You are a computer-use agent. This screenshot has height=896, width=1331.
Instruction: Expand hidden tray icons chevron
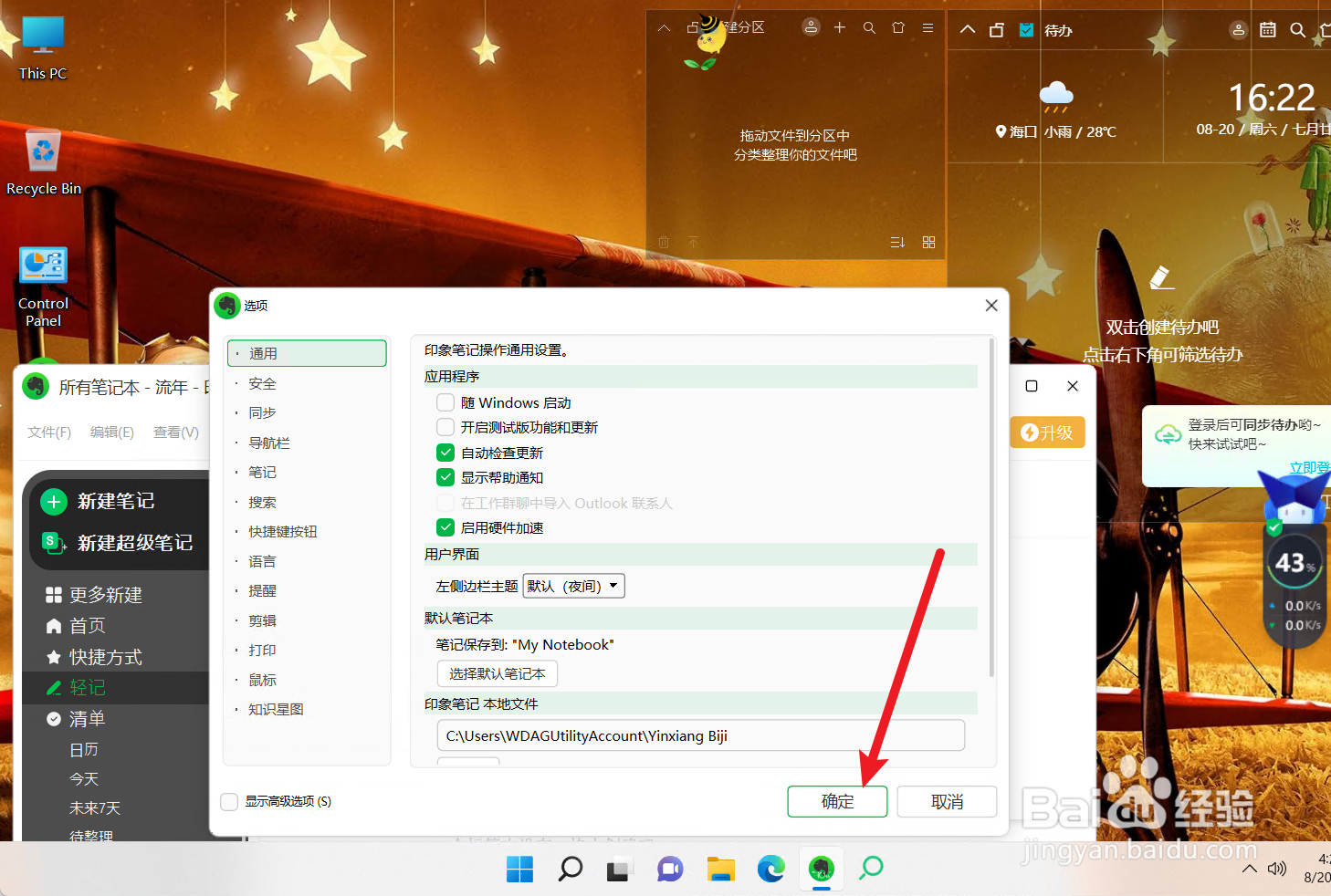click(1249, 869)
